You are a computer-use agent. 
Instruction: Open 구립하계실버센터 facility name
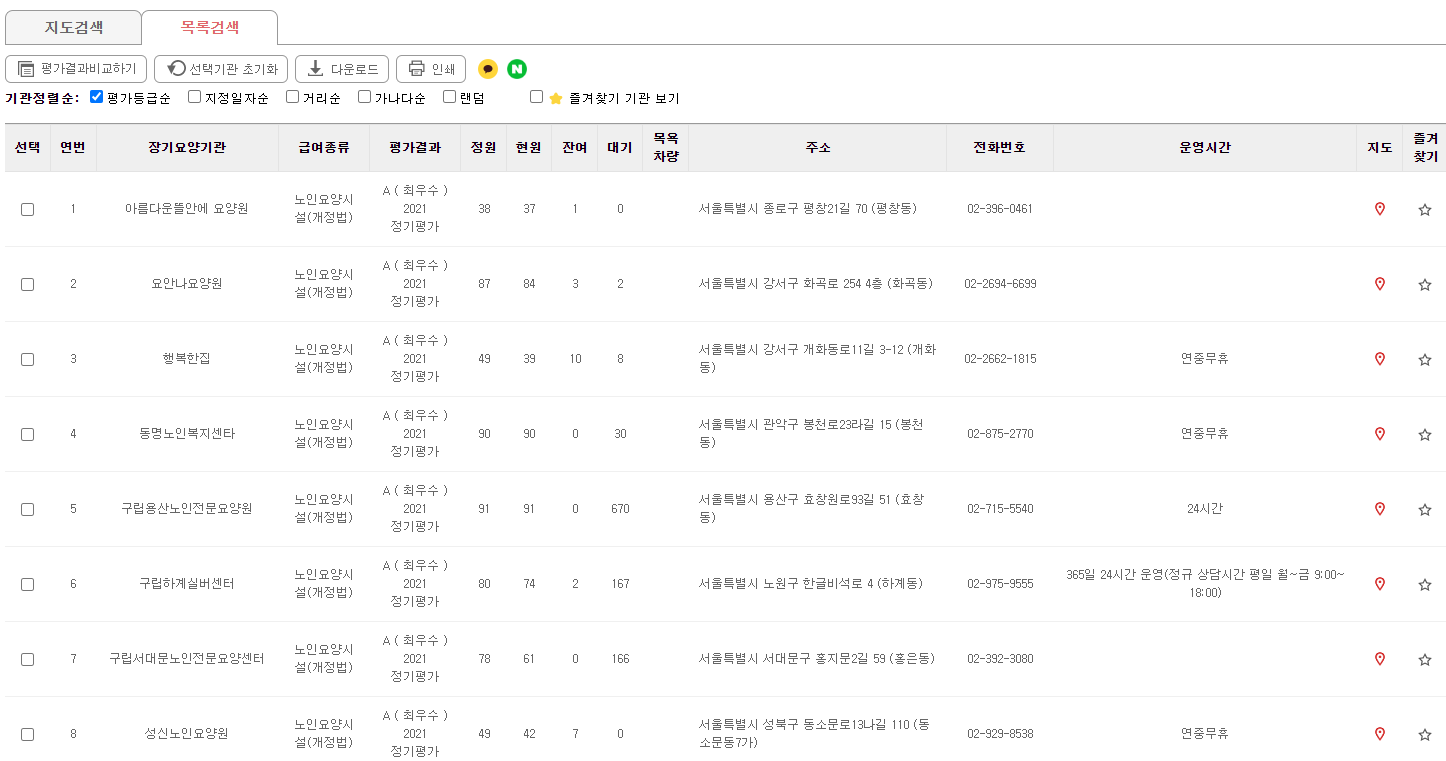point(187,584)
